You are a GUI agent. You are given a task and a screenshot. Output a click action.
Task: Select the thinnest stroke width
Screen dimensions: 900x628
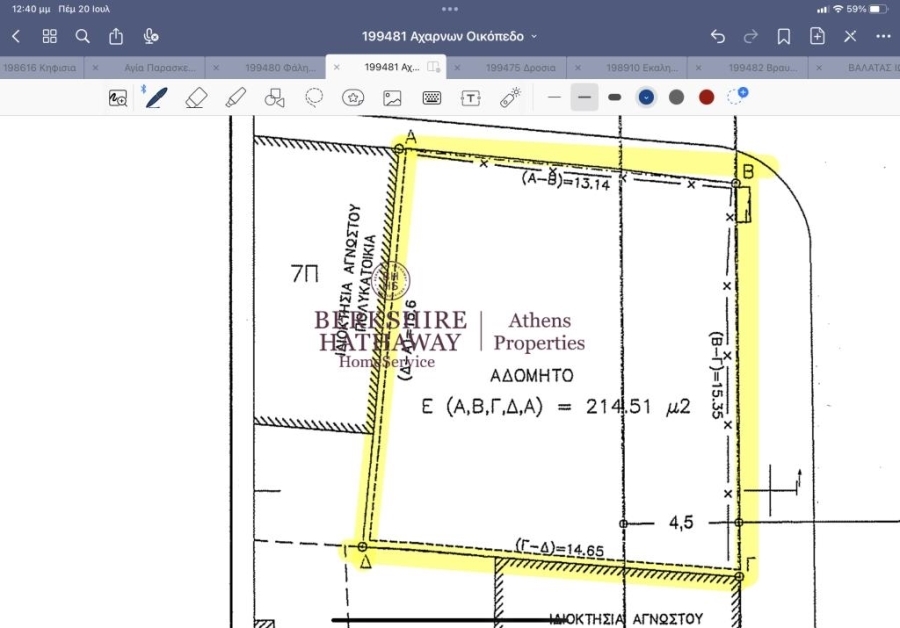coord(555,97)
